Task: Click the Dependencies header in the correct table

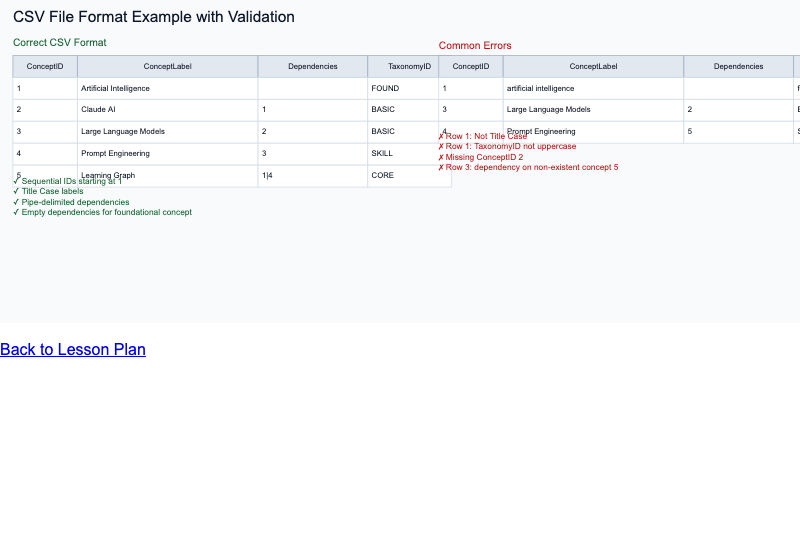Action: tap(312, 67)
